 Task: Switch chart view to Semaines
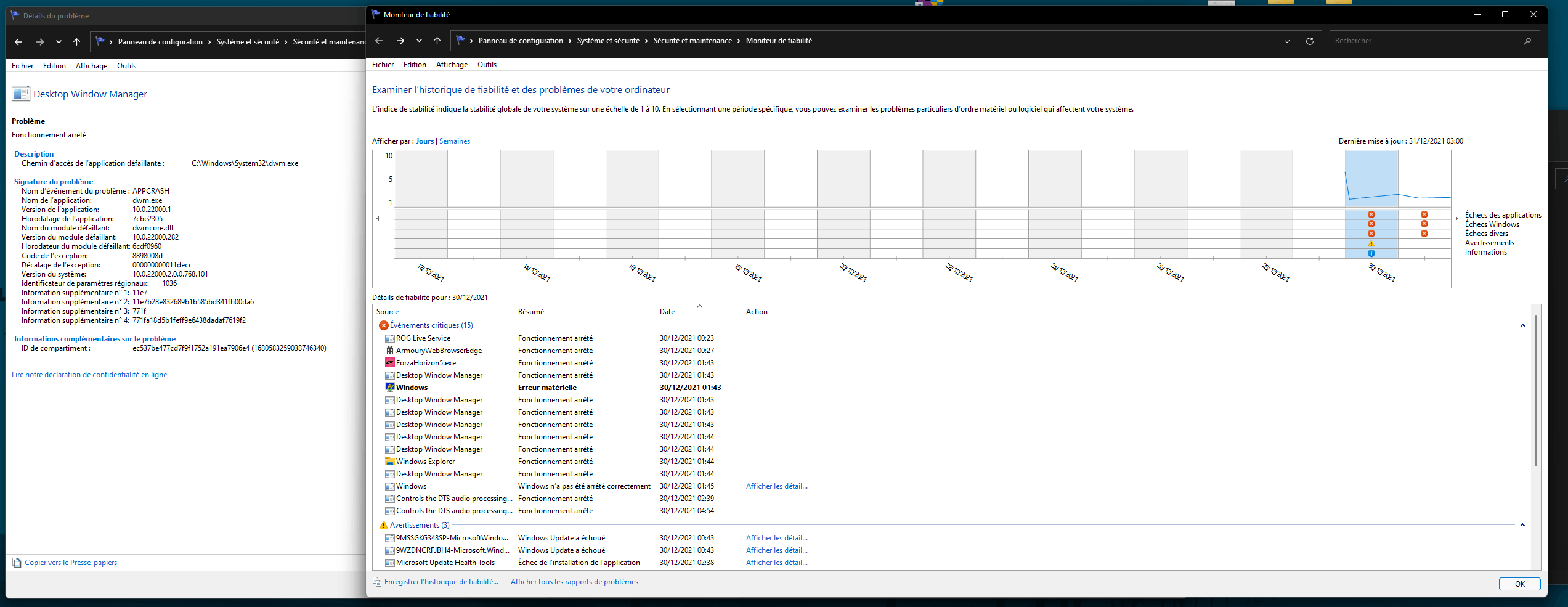coord(455,141)
